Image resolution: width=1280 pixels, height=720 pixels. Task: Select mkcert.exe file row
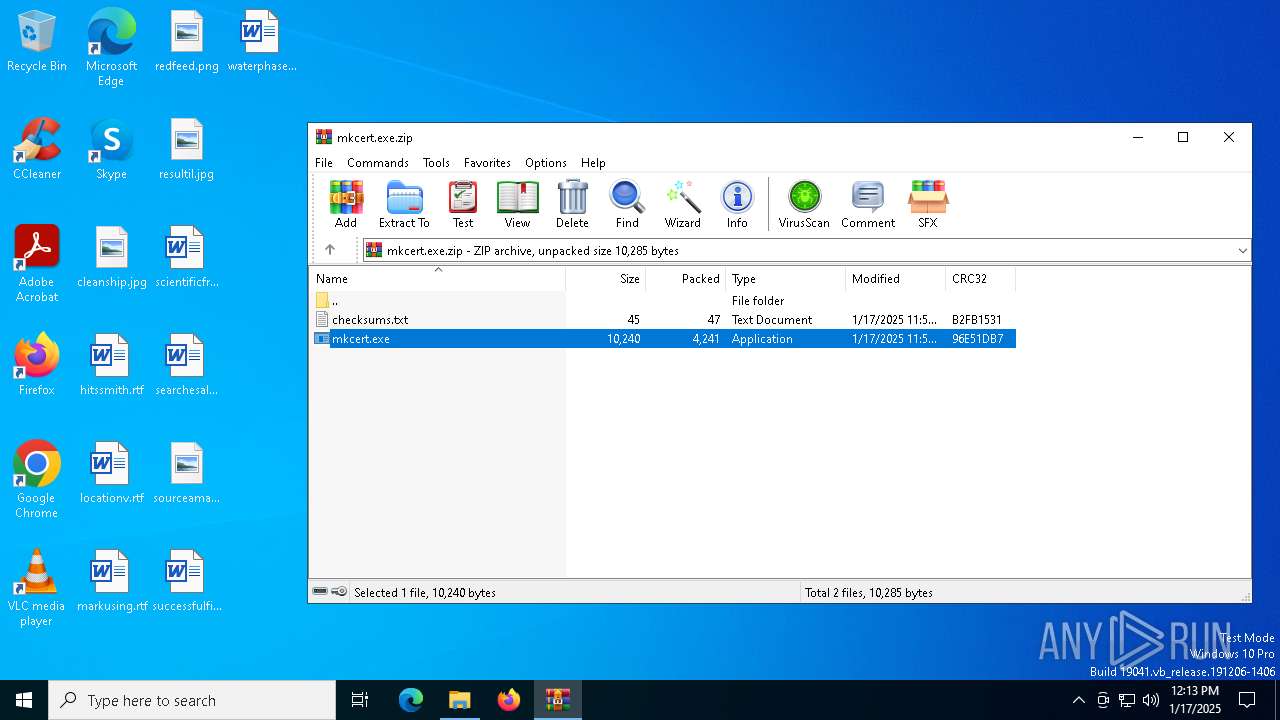(x=663, y=338)
